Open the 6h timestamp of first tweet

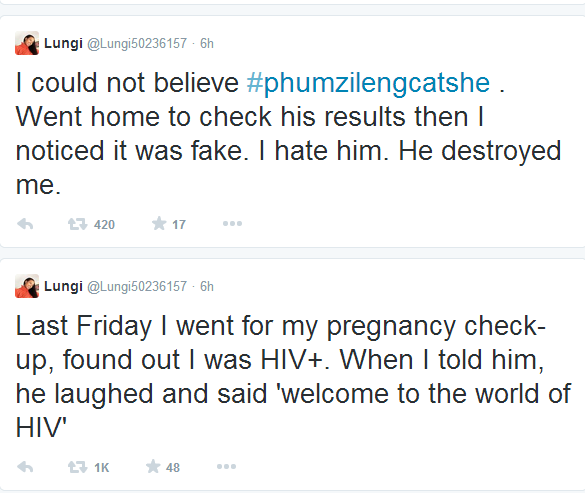pos(207,44)
